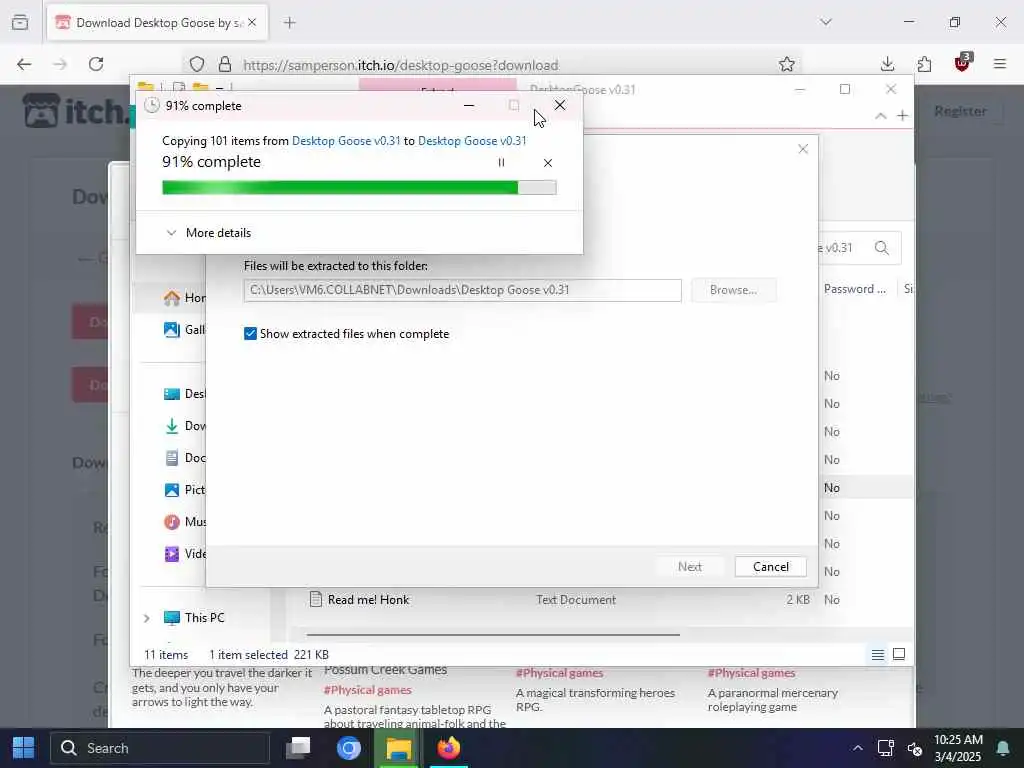Image resolution: width=1024 pixels, height=768 pixels.
Task: Open Task View on taskbar
Action: (298, 748)
